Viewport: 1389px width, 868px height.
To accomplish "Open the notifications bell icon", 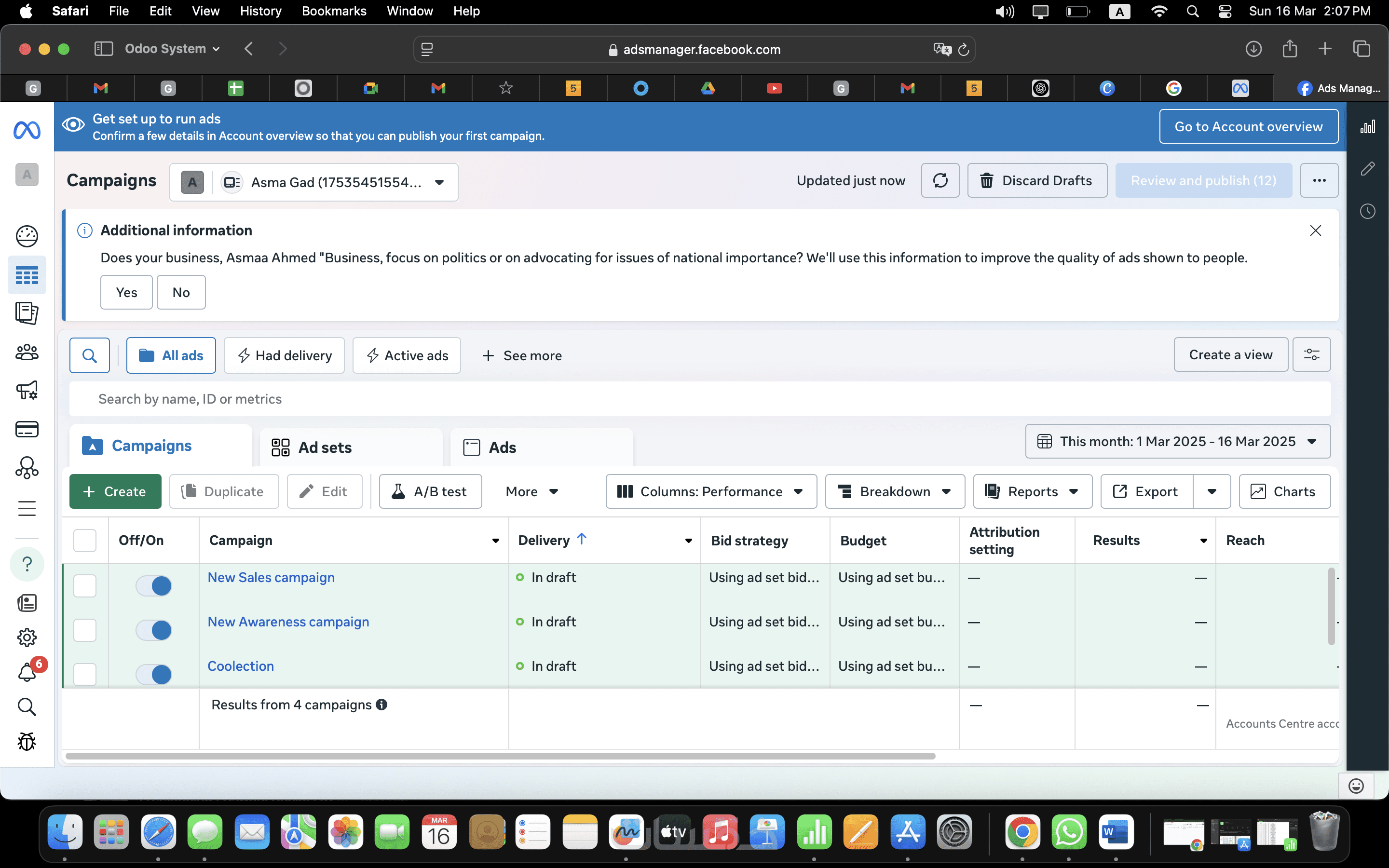I will 27,672.
